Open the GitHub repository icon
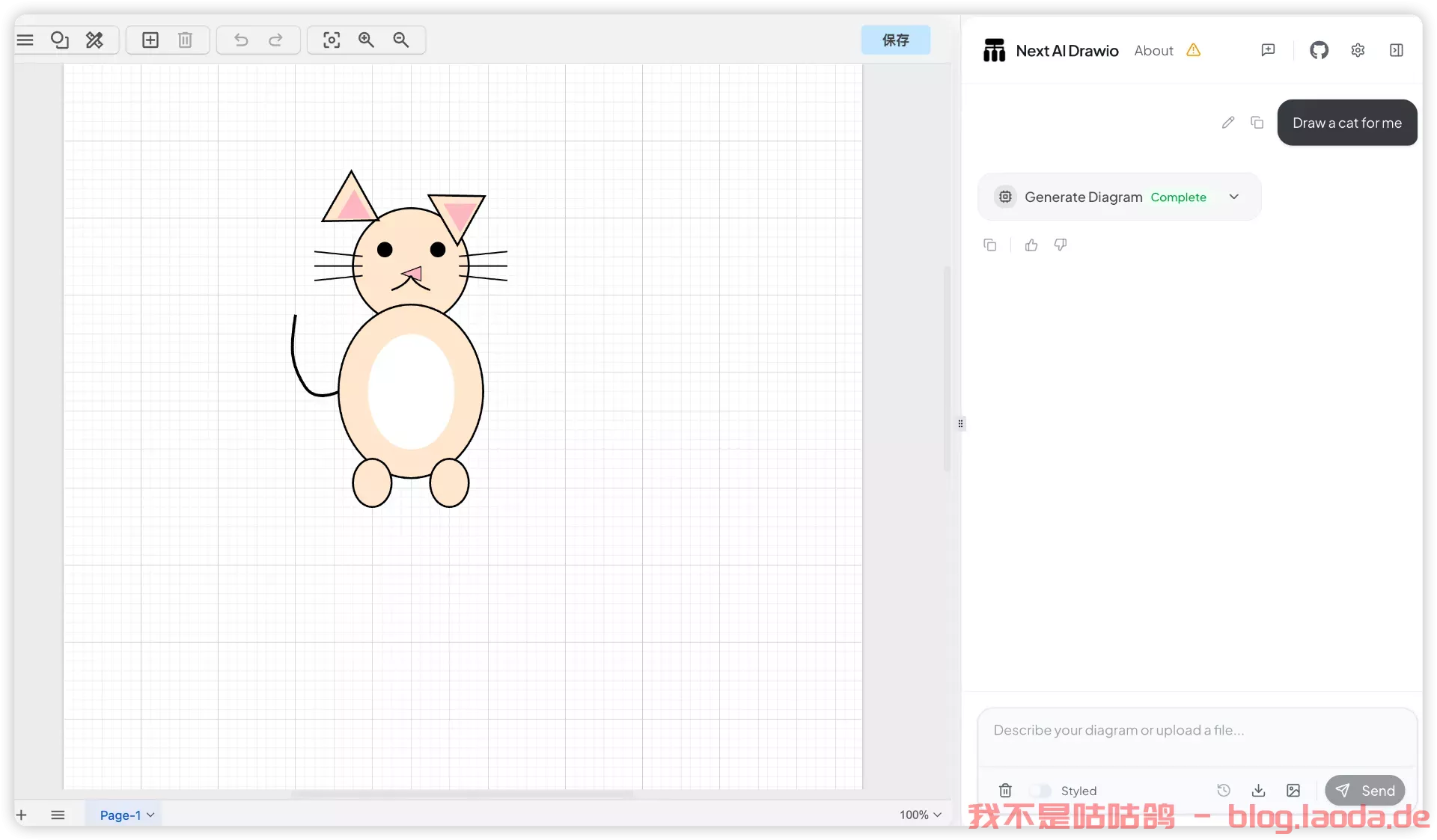The height and width of the screenshot is (840, 1437). [x=1319, y=50]
